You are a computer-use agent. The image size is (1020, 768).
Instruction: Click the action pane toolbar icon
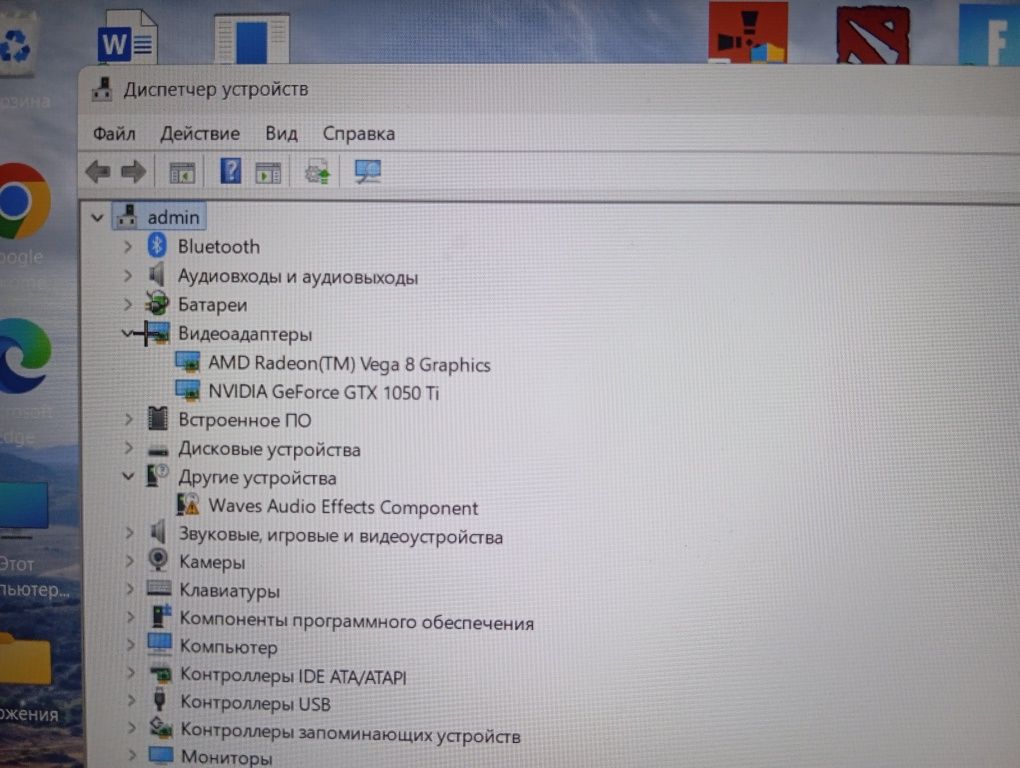pyautogui.click(x=268, y=173)
